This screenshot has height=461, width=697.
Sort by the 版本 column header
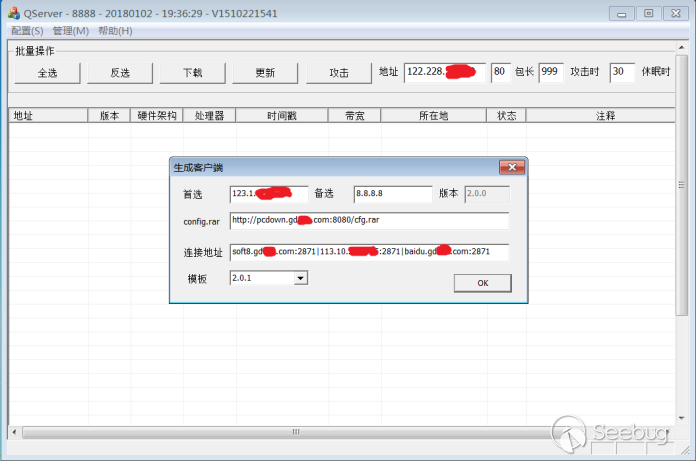[x=109, y=116]
